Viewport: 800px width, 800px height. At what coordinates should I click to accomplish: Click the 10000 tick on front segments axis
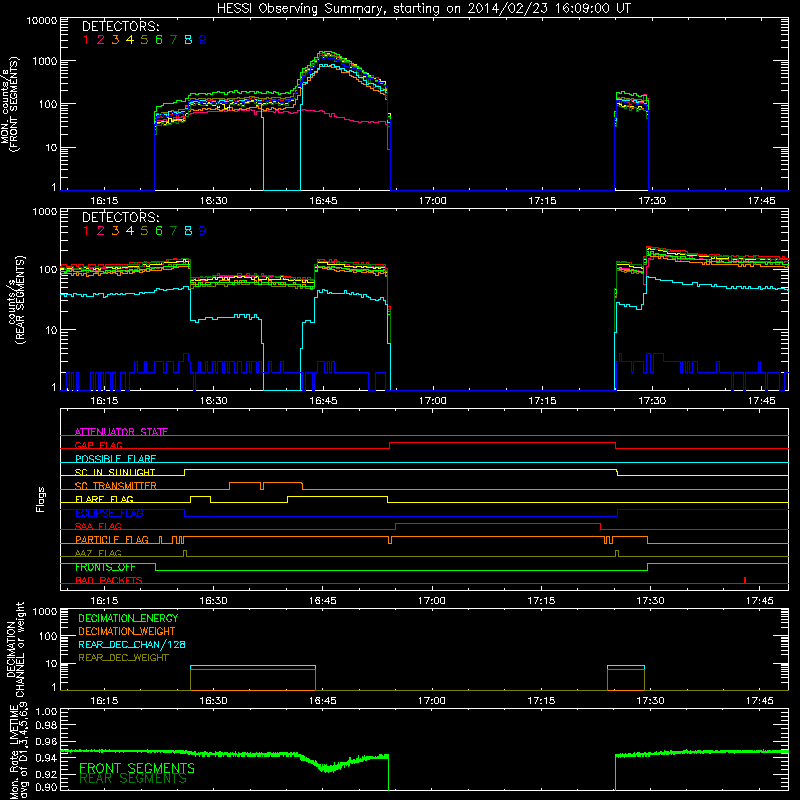click(x=42, y=20)
